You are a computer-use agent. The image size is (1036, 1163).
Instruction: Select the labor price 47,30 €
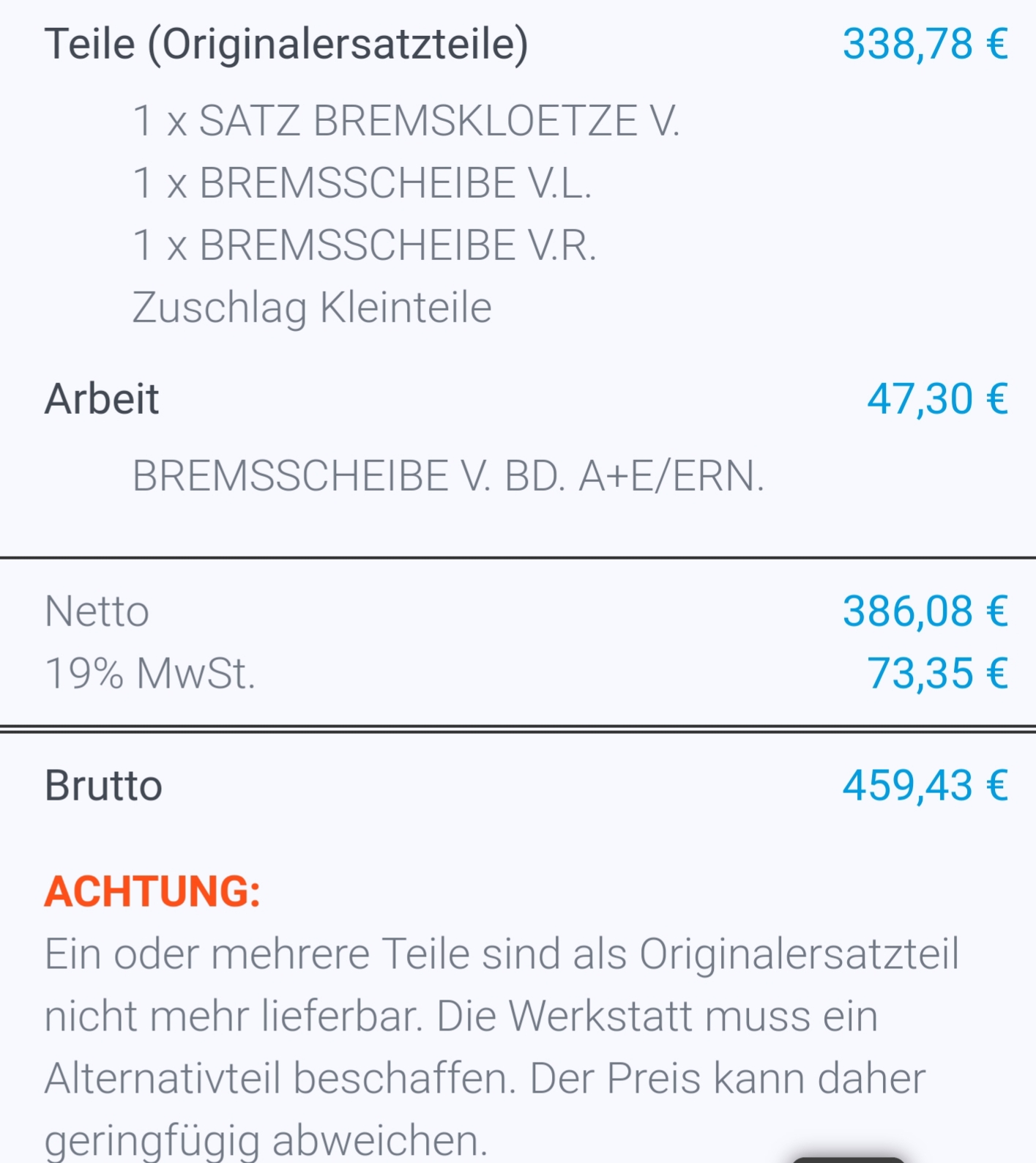tap(937, 400)
